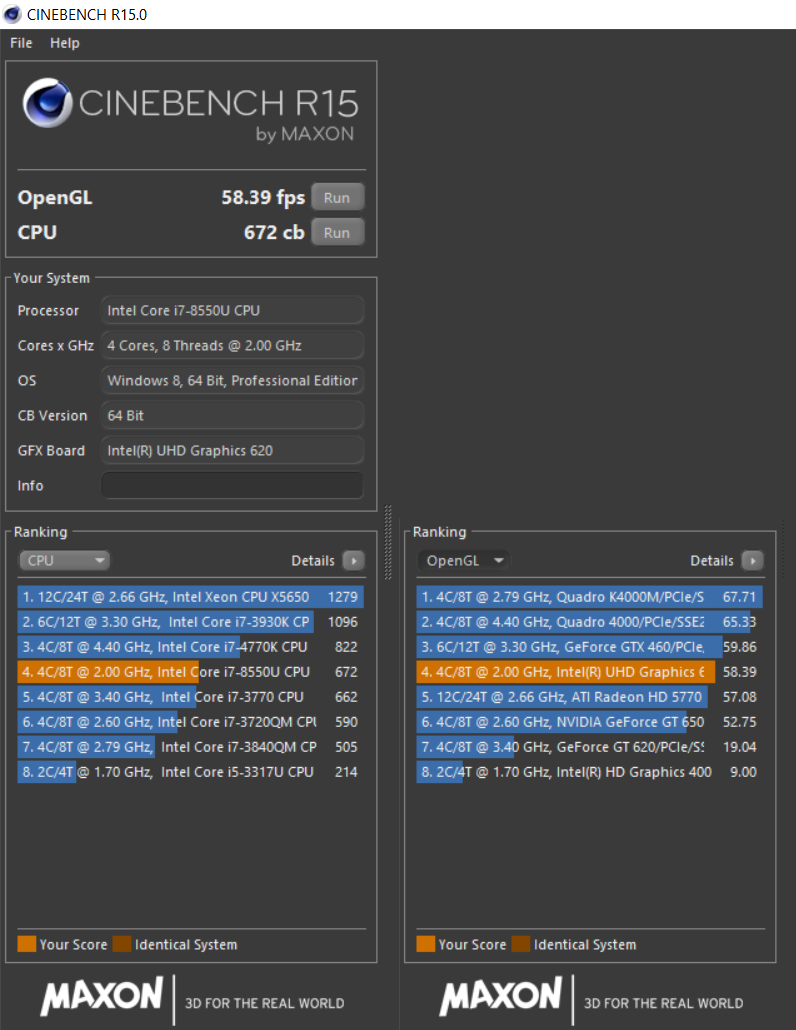This screenshot has width=796, height=1030.
Task: Click the Cinebench R15 logo sphere
Action: (46, 103)
